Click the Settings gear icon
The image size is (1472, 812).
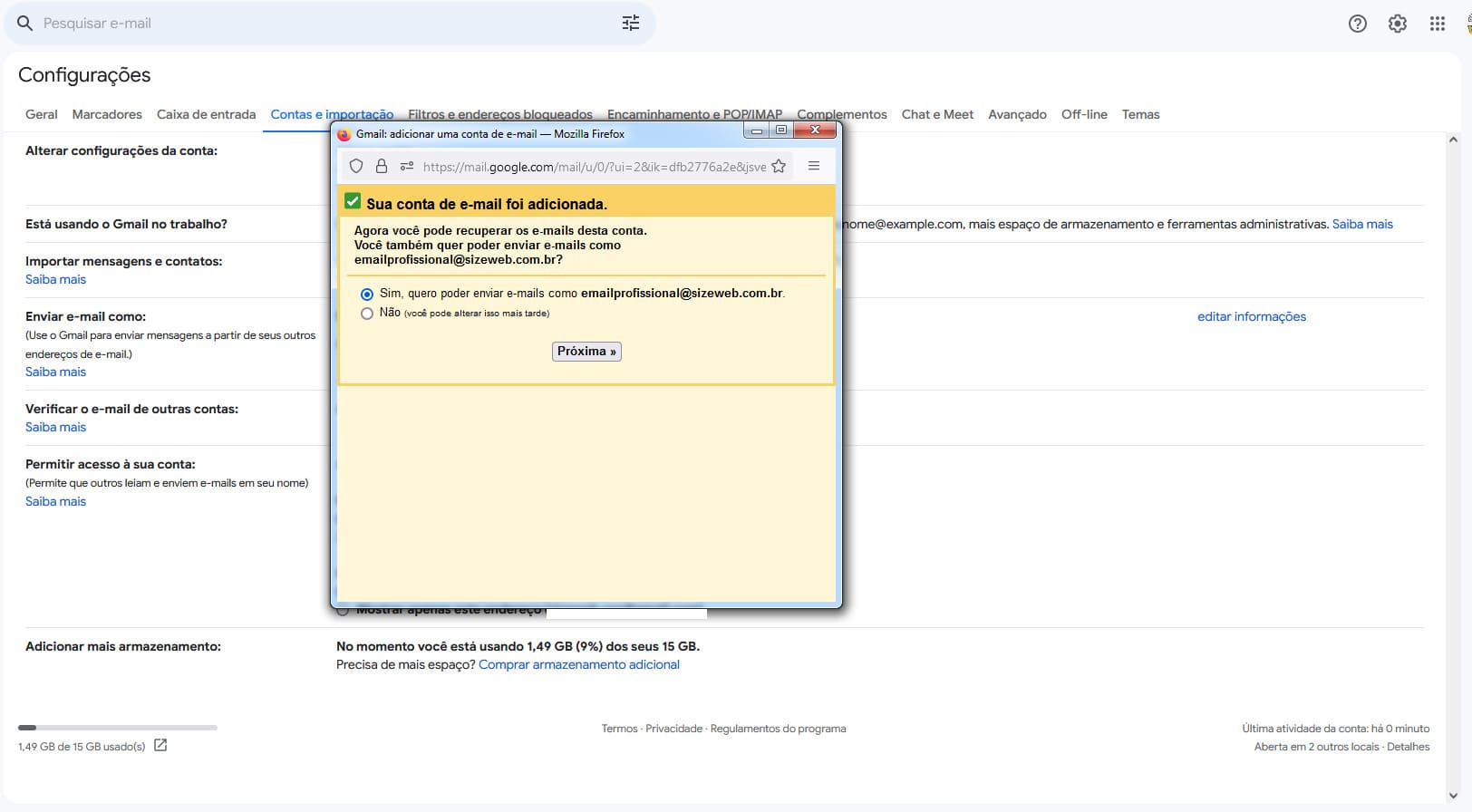tap(1397, 24)
